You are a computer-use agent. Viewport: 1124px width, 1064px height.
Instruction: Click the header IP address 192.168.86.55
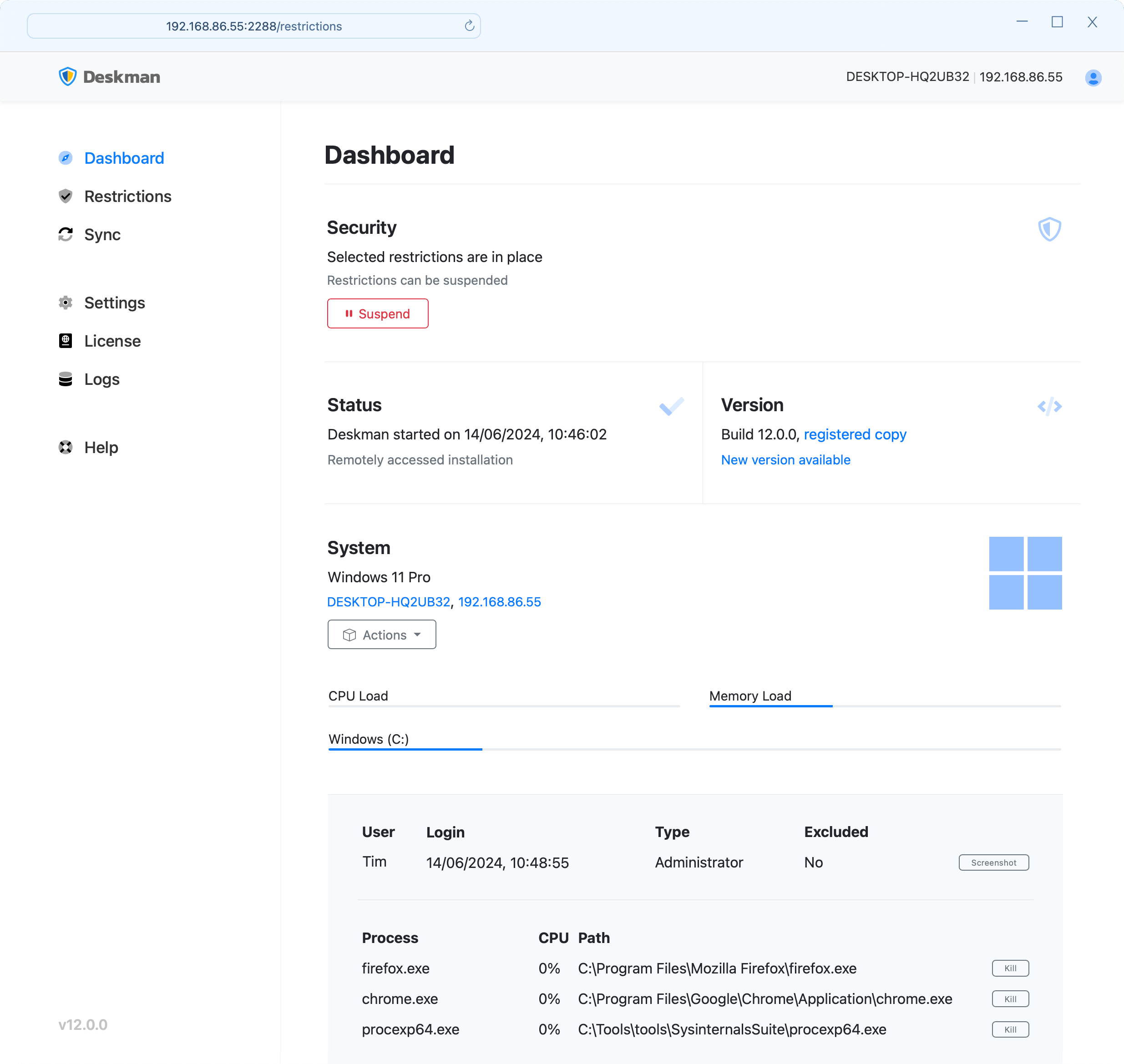pos(1021,77)
